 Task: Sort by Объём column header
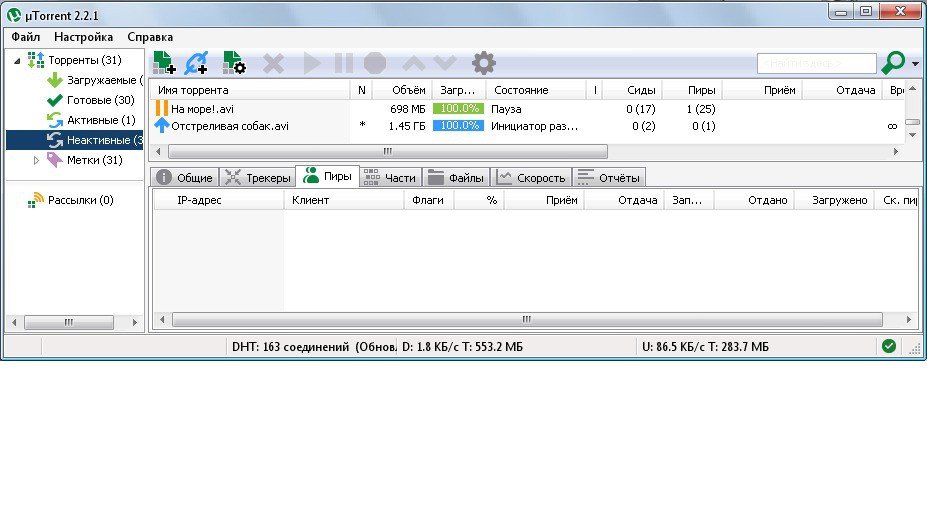[x=402, y=90]
